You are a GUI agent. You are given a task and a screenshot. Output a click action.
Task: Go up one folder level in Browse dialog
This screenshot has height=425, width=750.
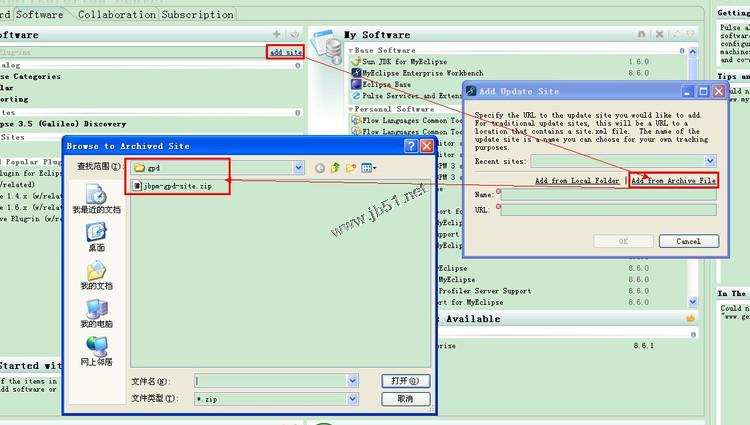pos(335,168)
